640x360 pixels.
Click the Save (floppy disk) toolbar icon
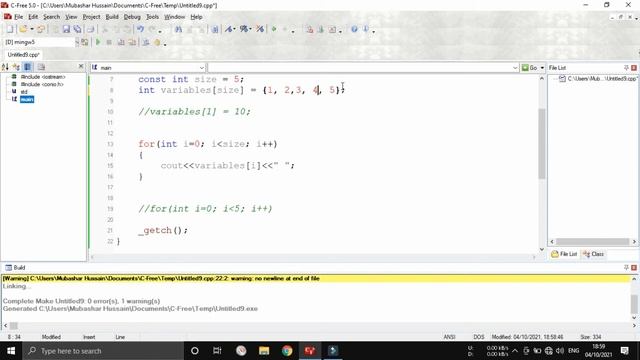pyautogui.click(x=66, y=29)
